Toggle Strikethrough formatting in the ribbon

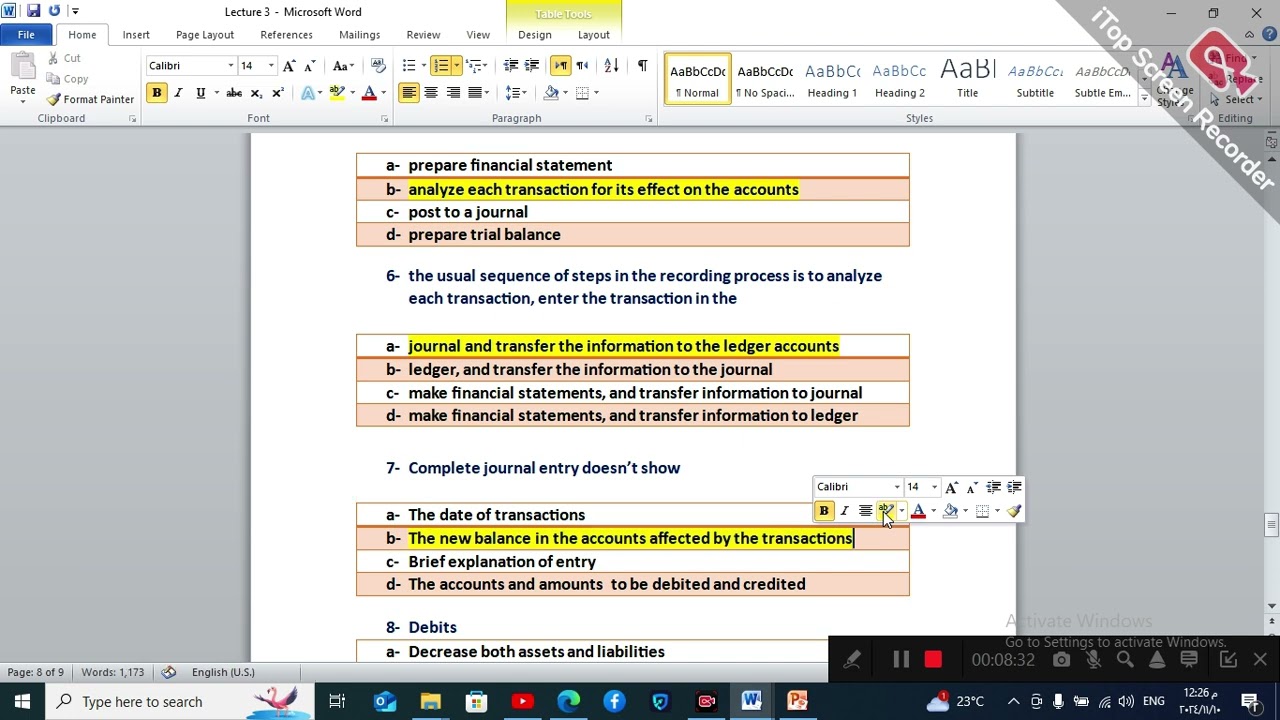(234, 93)
